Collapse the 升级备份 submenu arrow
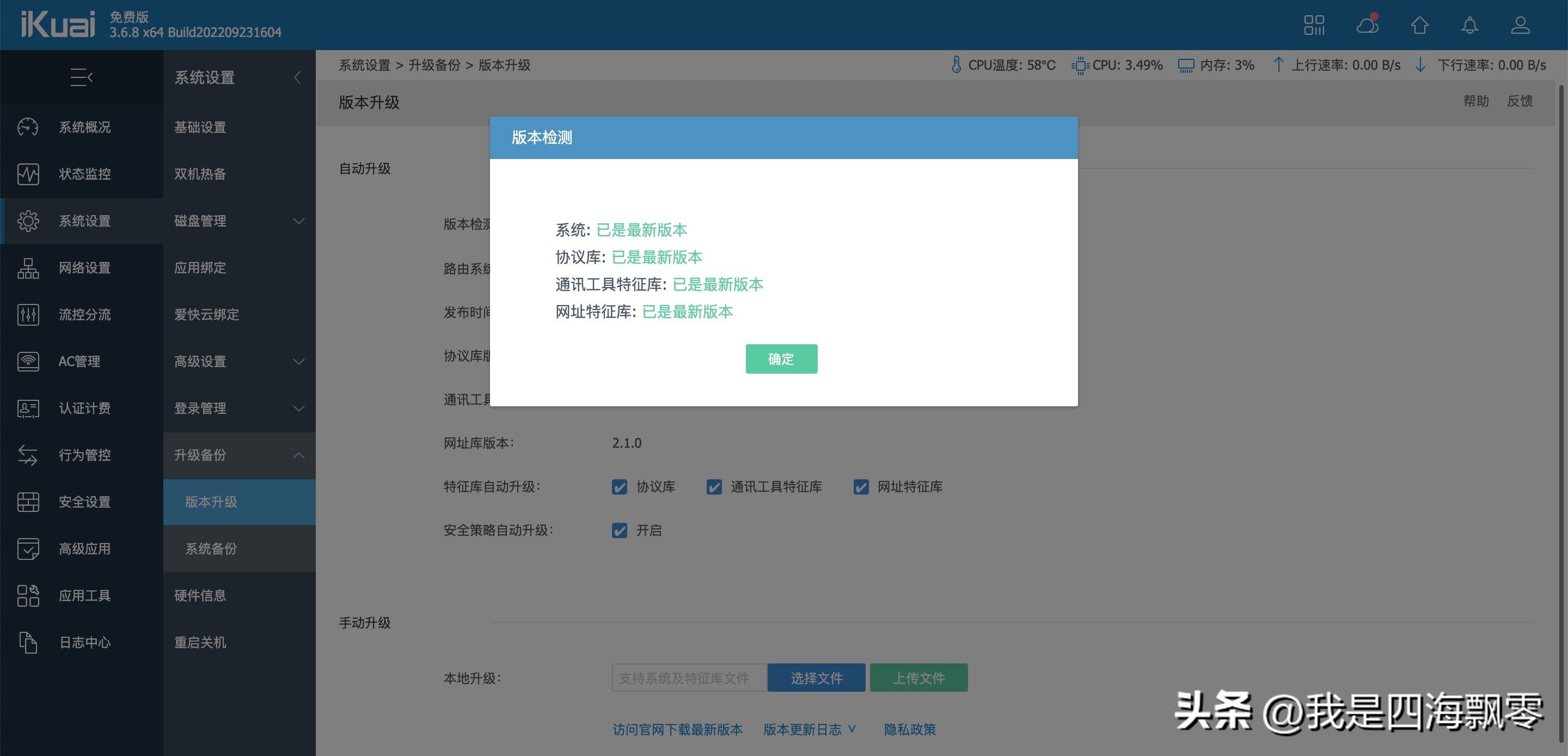 point(298,455)
